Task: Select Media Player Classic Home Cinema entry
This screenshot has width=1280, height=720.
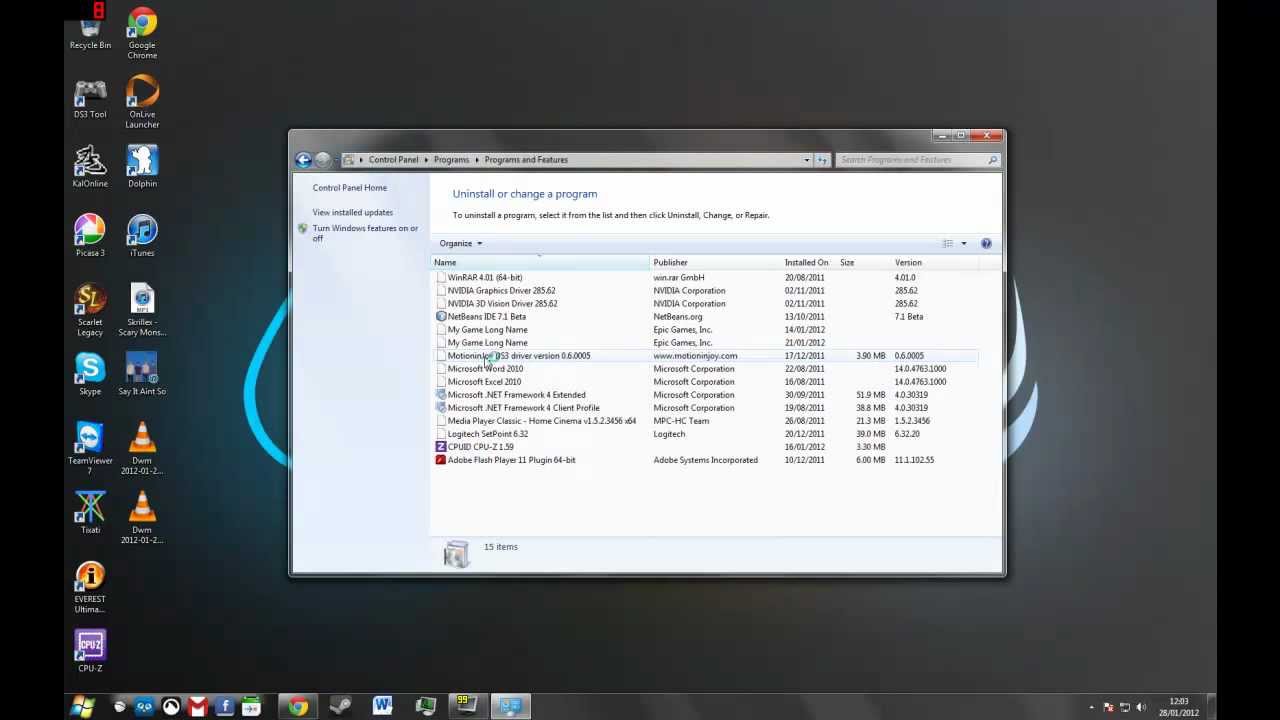Action: point(706,420)
